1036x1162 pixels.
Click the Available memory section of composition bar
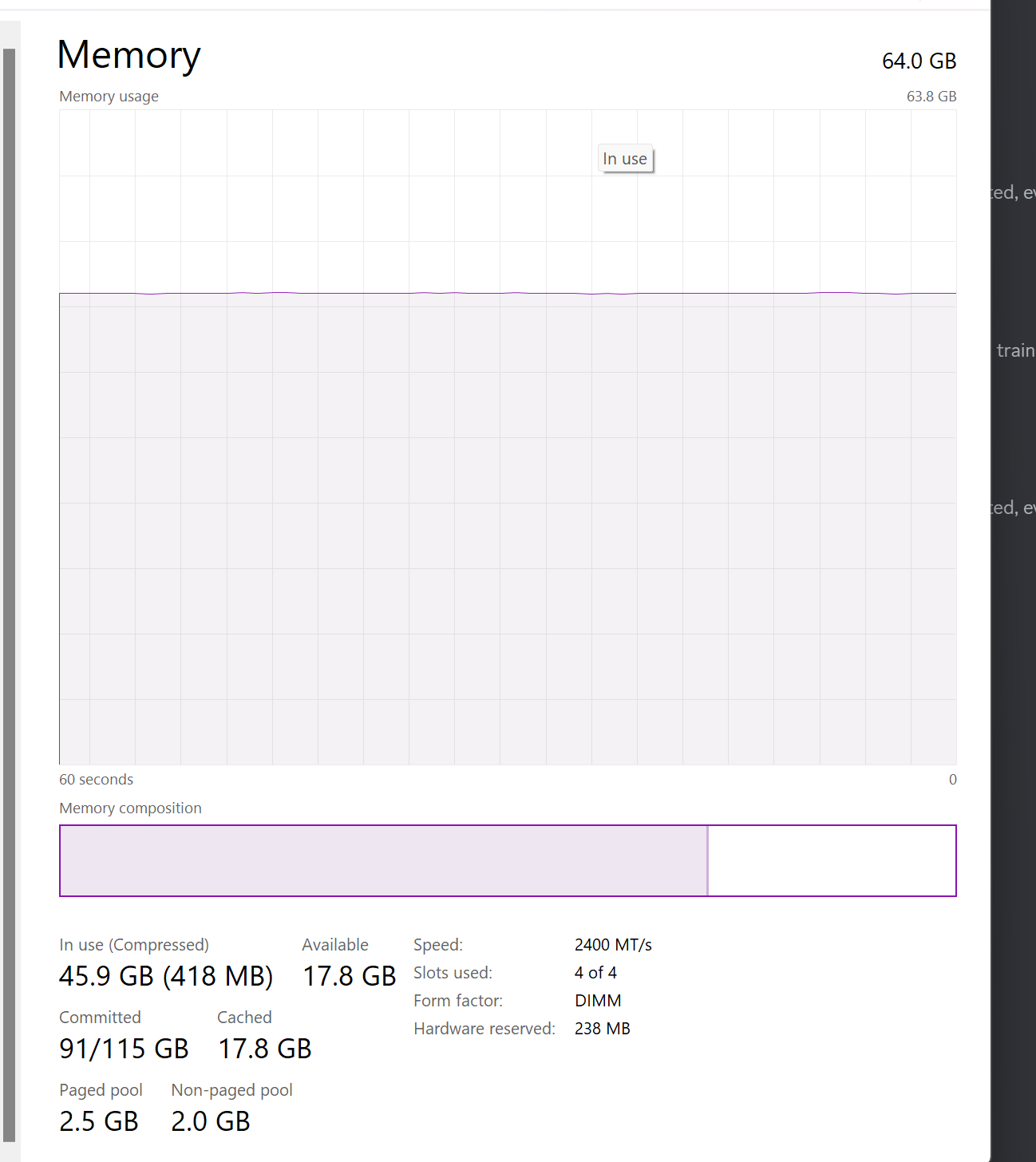(832, 860)
